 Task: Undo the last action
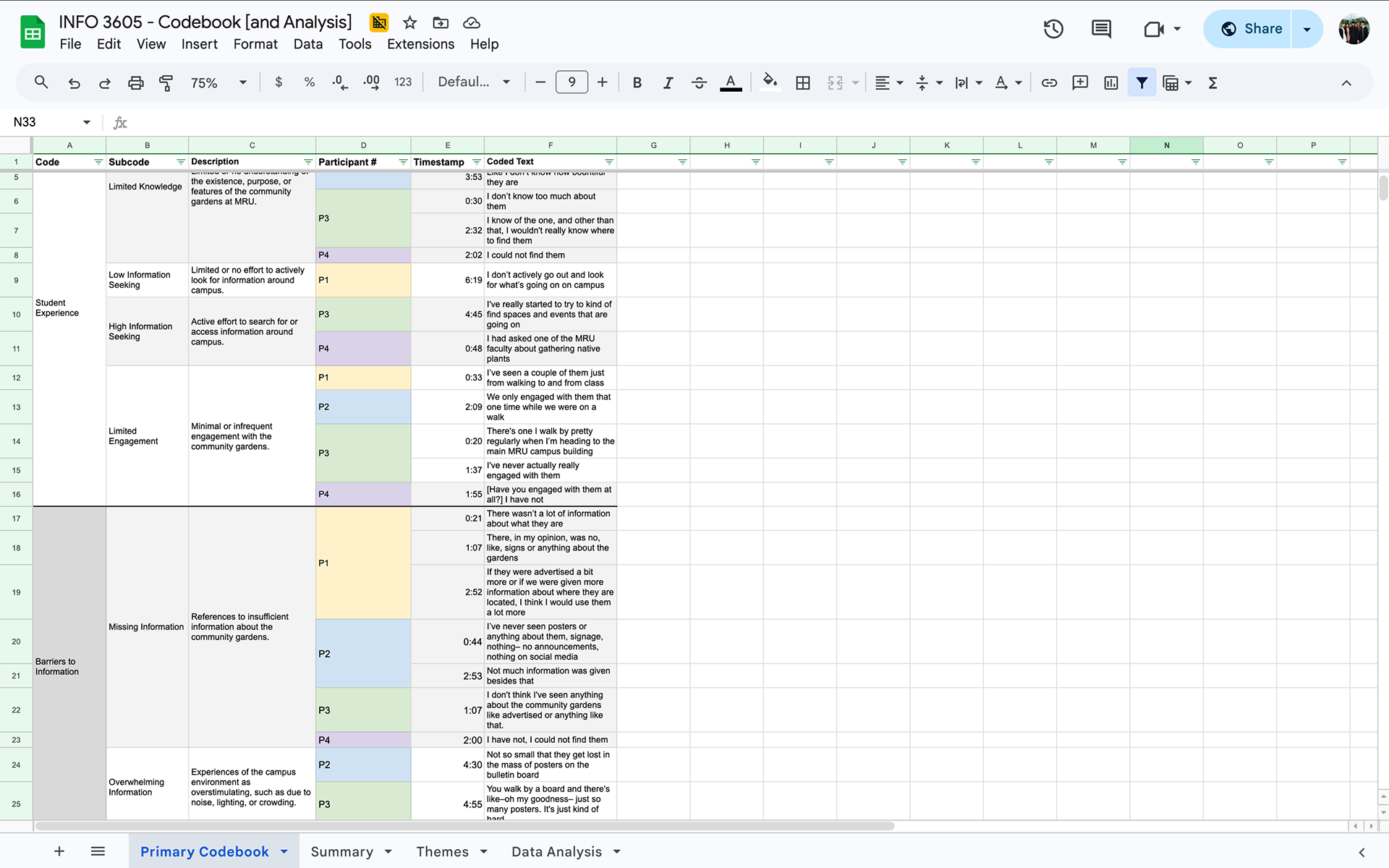(74, 82)
